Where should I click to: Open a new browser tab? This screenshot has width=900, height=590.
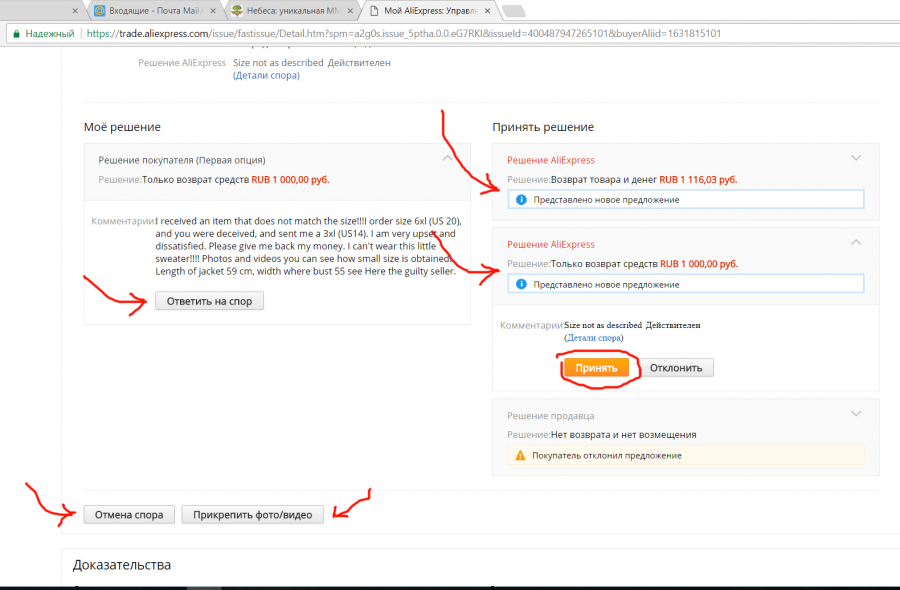(x=513, y=10)
